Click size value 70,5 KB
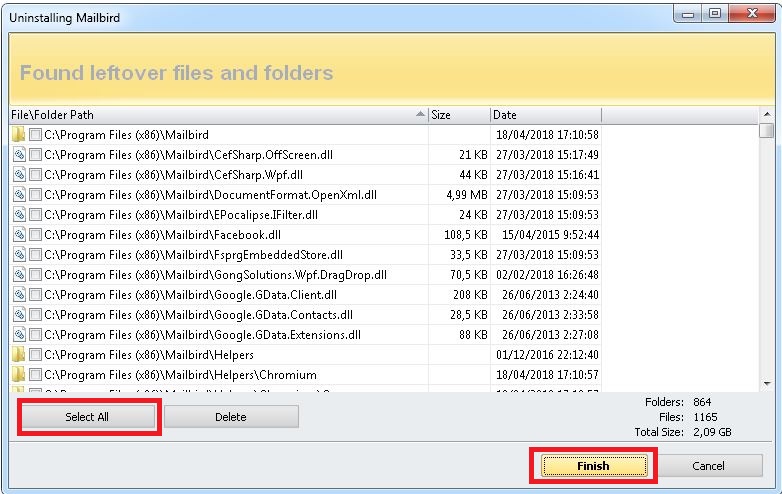This screenshot has height=494, width=782. pos(469,274)
